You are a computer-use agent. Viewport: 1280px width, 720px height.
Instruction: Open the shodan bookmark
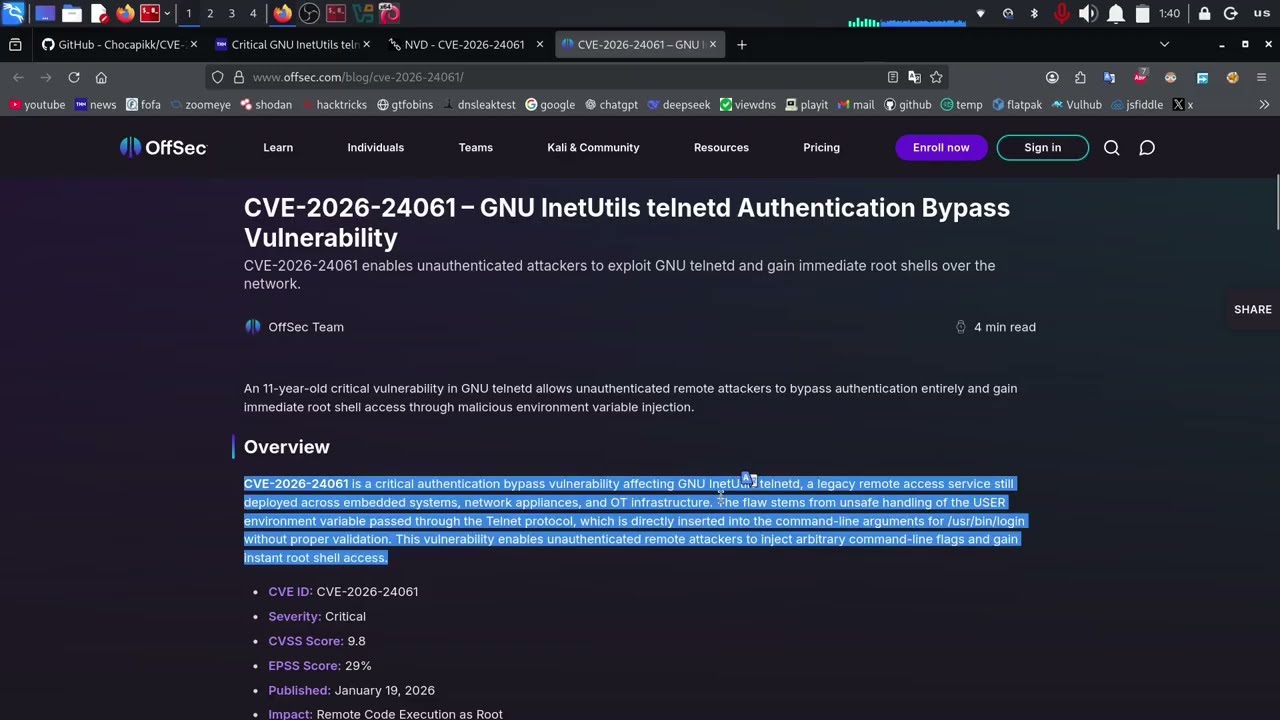pos(266,104)
